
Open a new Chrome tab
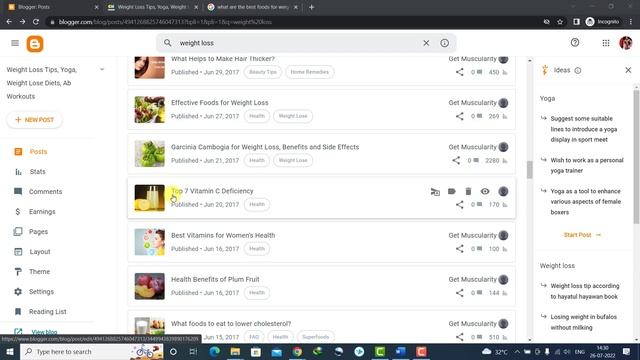click(311, 7)
